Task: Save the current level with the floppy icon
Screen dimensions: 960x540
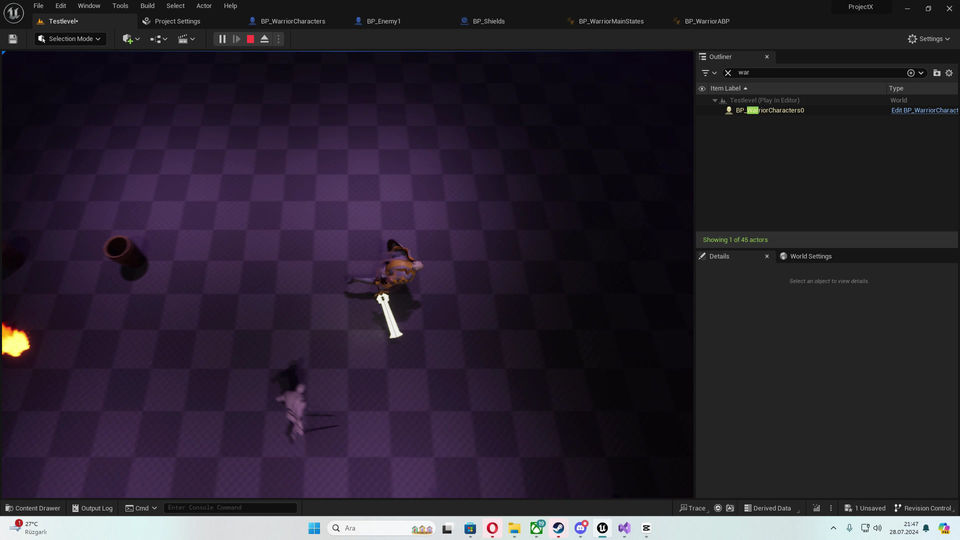Action: 13,39
